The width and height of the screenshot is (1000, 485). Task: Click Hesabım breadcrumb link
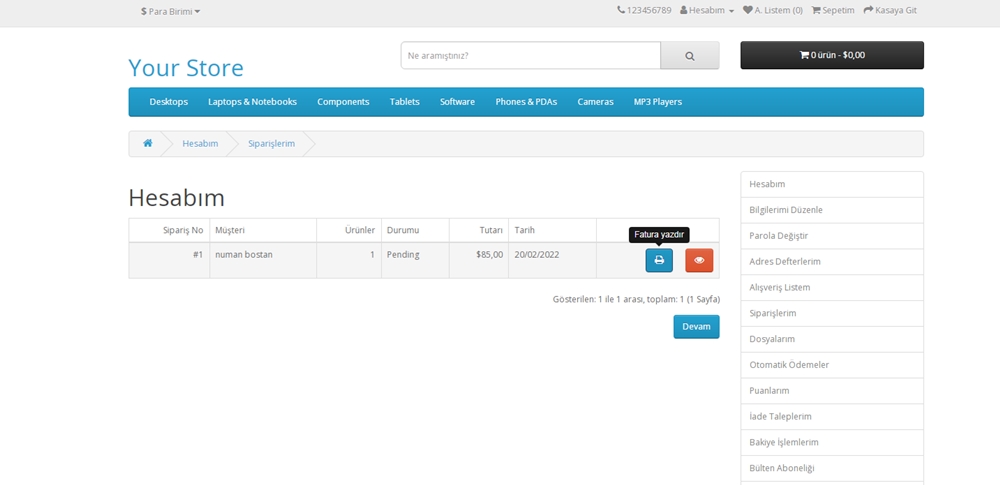[x=200, y=144]
